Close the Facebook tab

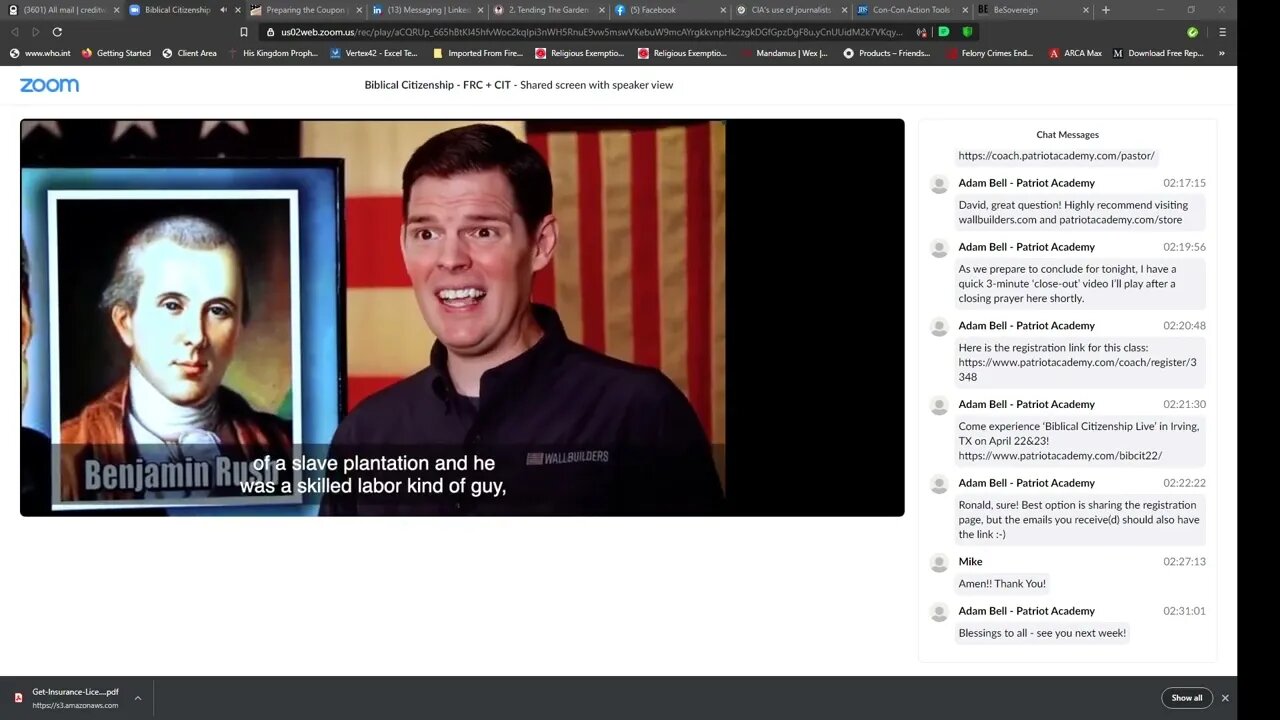[x=723, y=10]
